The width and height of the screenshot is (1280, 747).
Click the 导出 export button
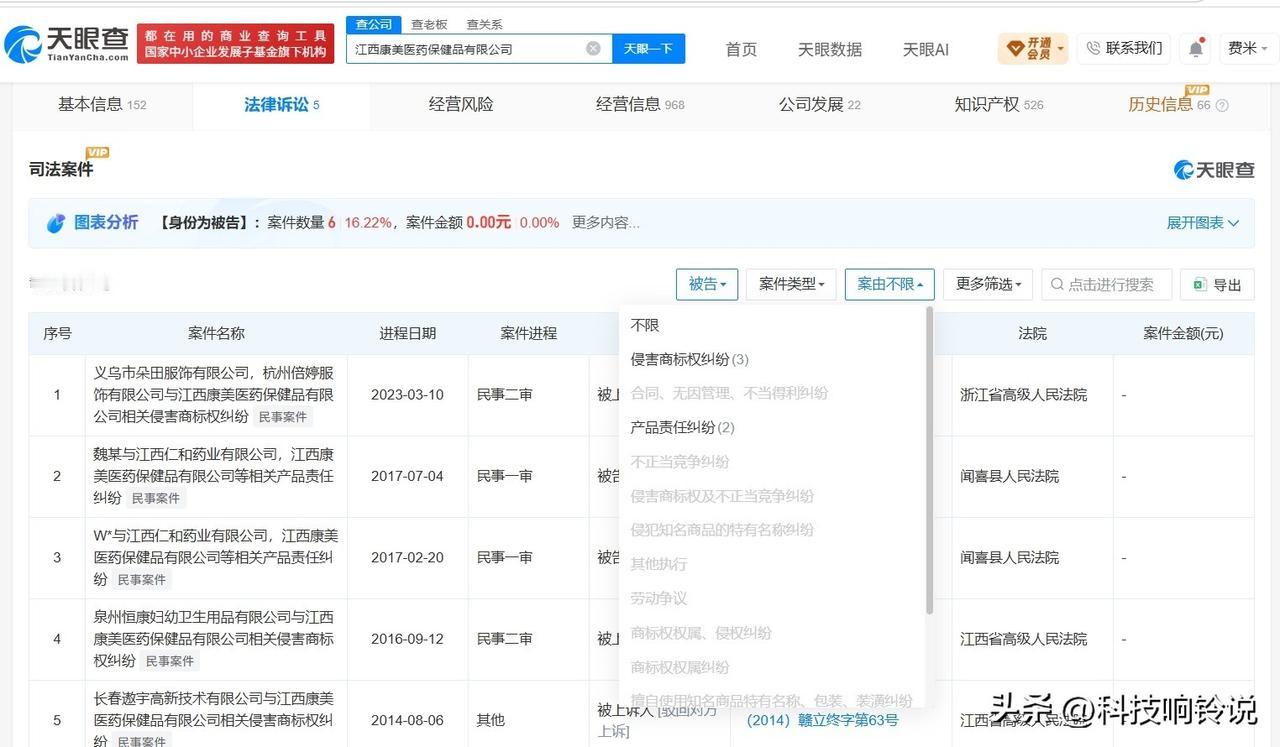(x=1216, y=285)
